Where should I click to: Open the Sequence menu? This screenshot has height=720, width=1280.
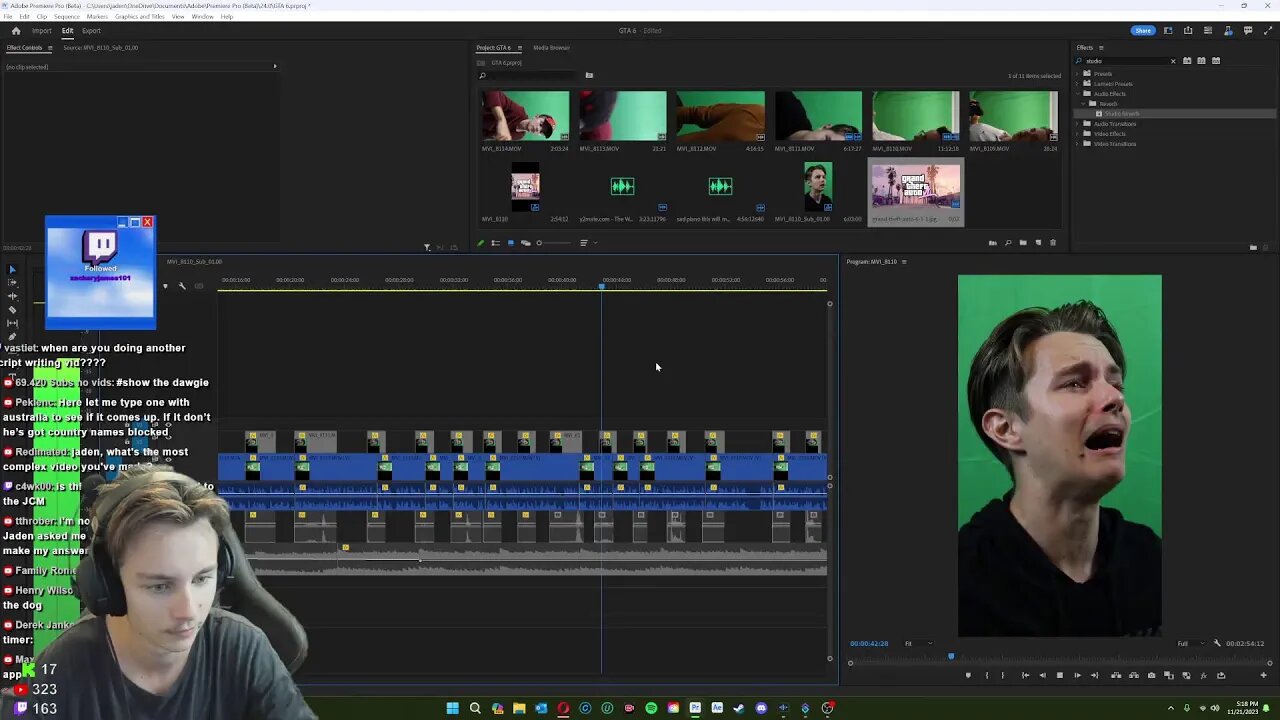(x=67, y=17)
